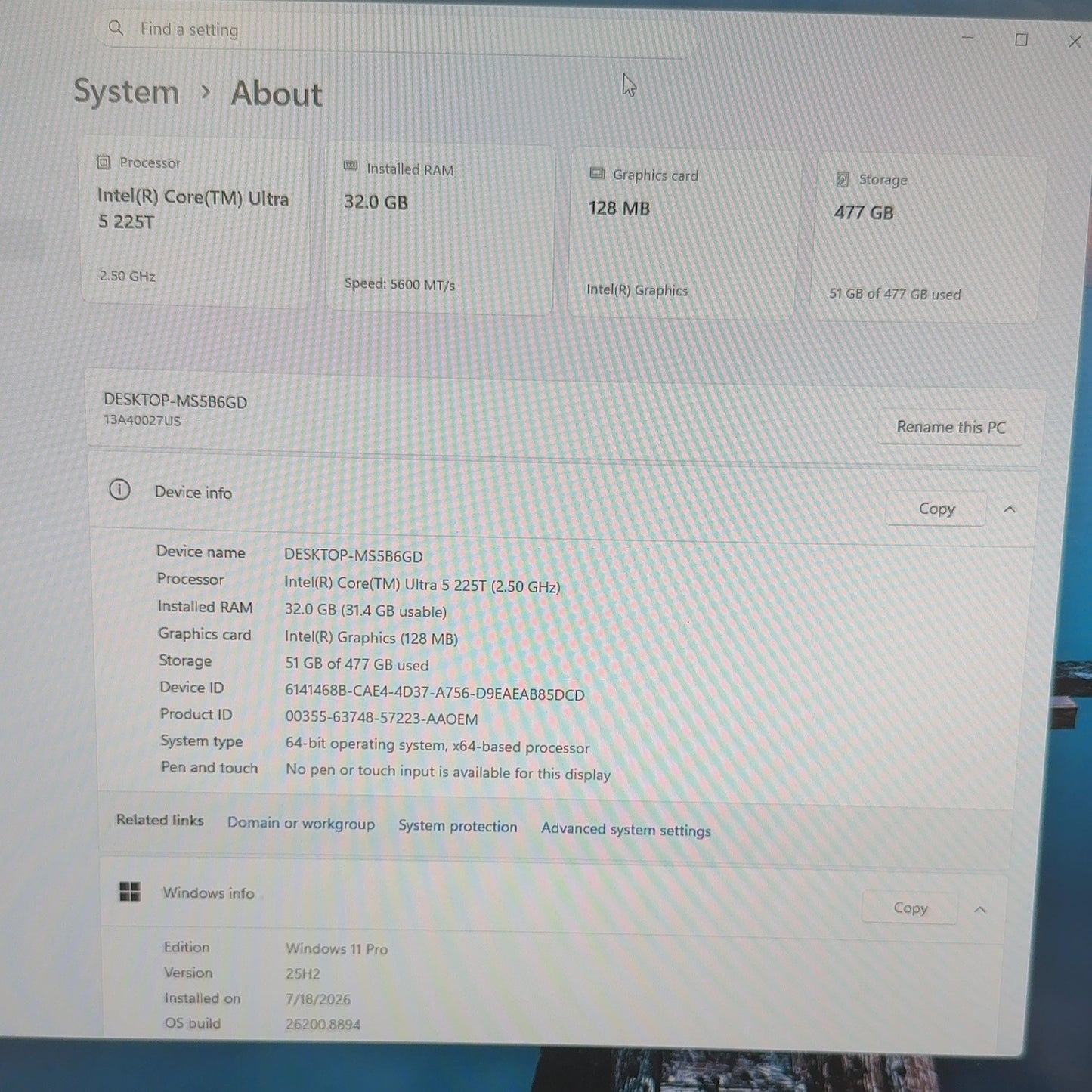Click the Processor chip icon
The image size is (1092, 1092).
104,162
